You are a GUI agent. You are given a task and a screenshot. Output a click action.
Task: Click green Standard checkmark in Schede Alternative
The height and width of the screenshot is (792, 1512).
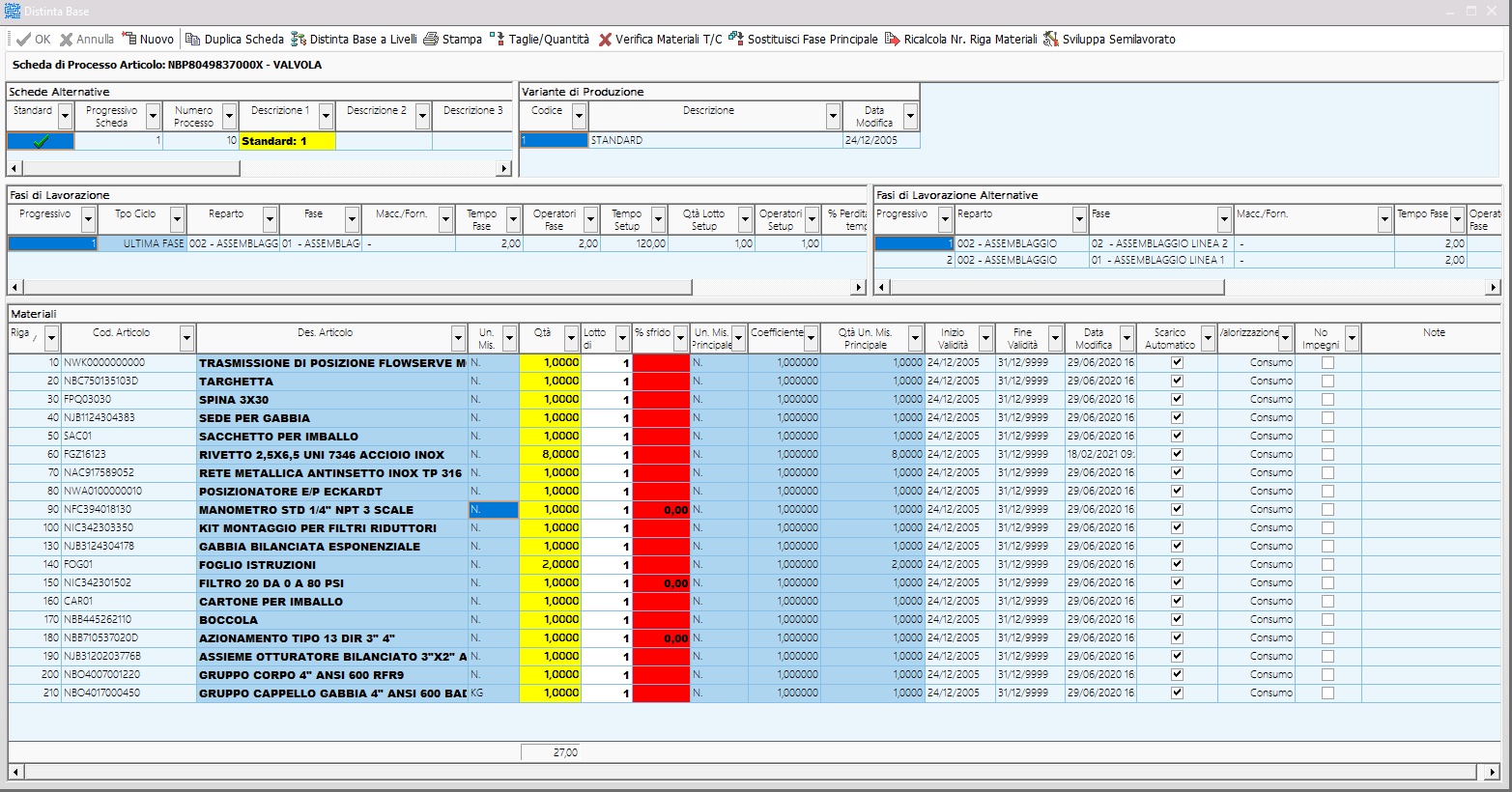tap(41, 141)
